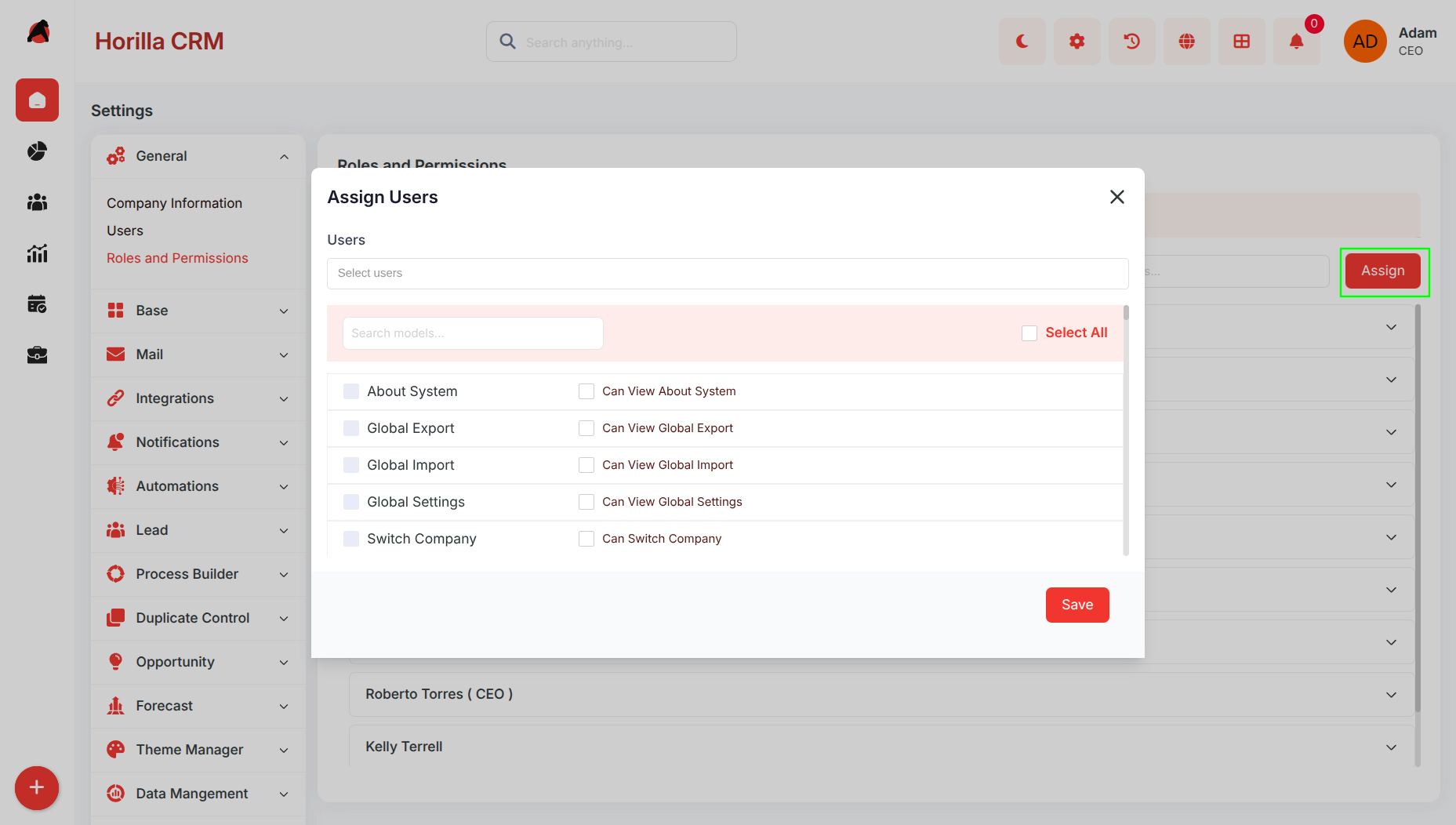Click the Assign button
1456x825 pixels.
pos(1383,271)
